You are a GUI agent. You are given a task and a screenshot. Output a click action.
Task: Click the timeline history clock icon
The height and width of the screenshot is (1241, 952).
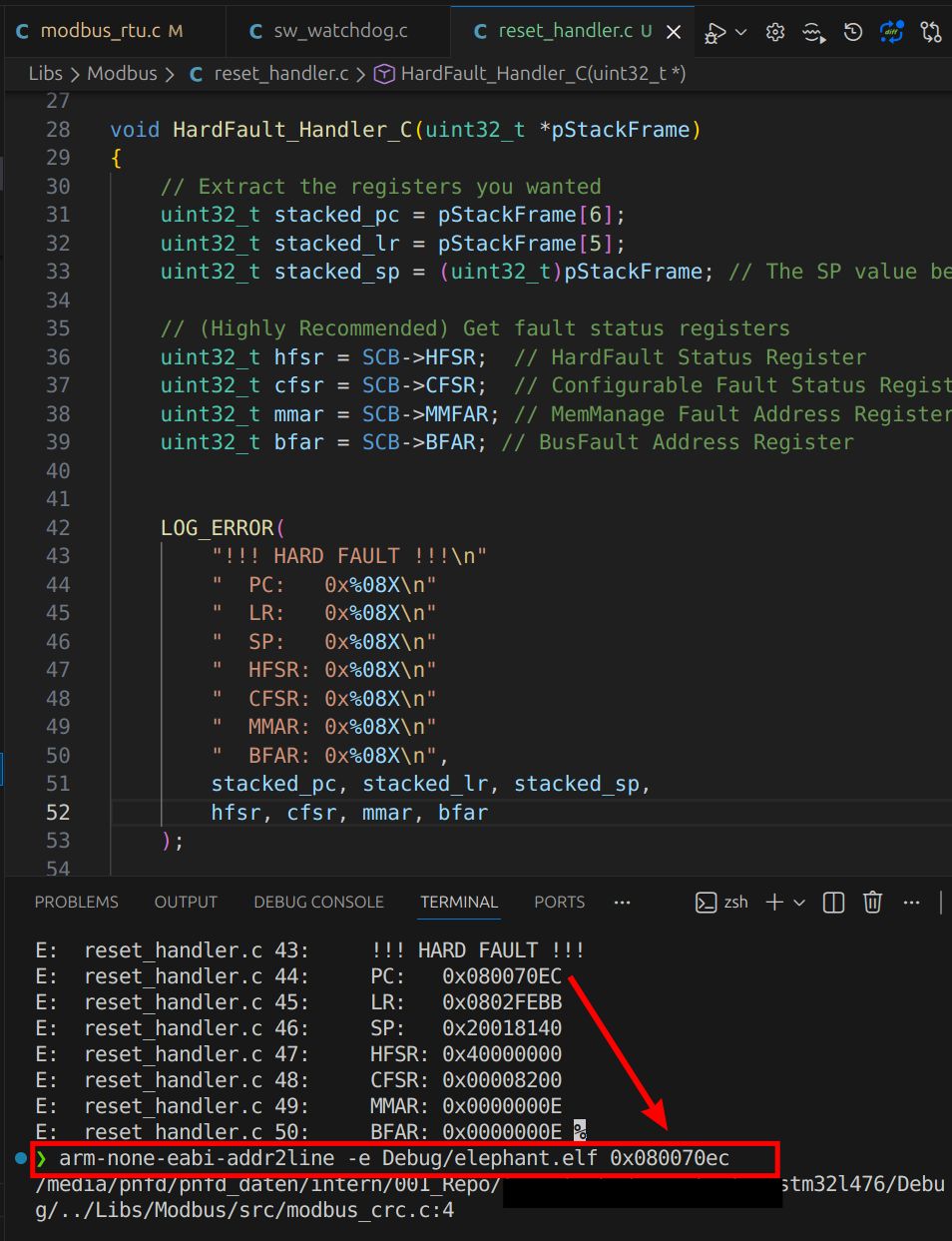pyautogui.click(x=853, y=32)
